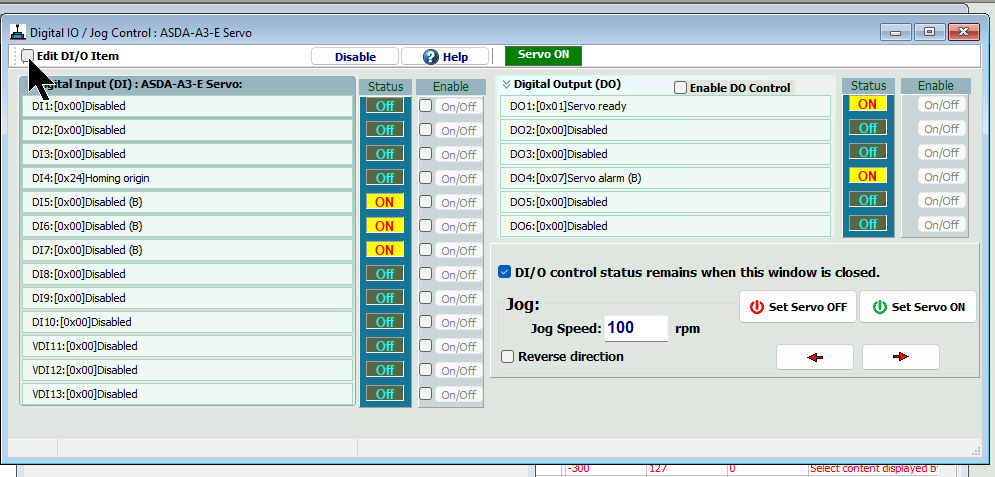Check the VDI11 enable checkbox
995x477 pixels.
(x=425, y=346)
